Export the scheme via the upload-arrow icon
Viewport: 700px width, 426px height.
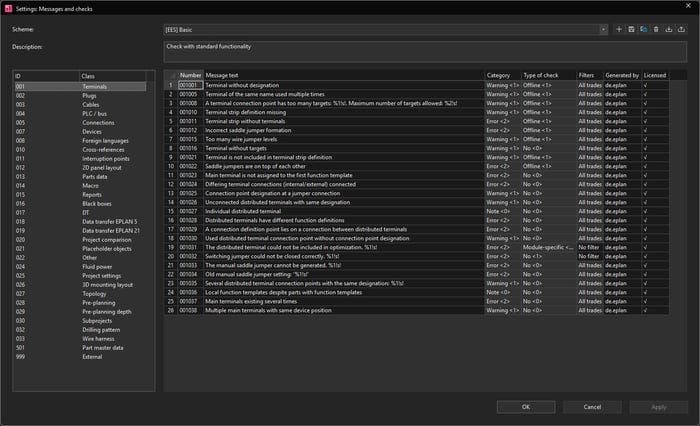tap(681, 29)
